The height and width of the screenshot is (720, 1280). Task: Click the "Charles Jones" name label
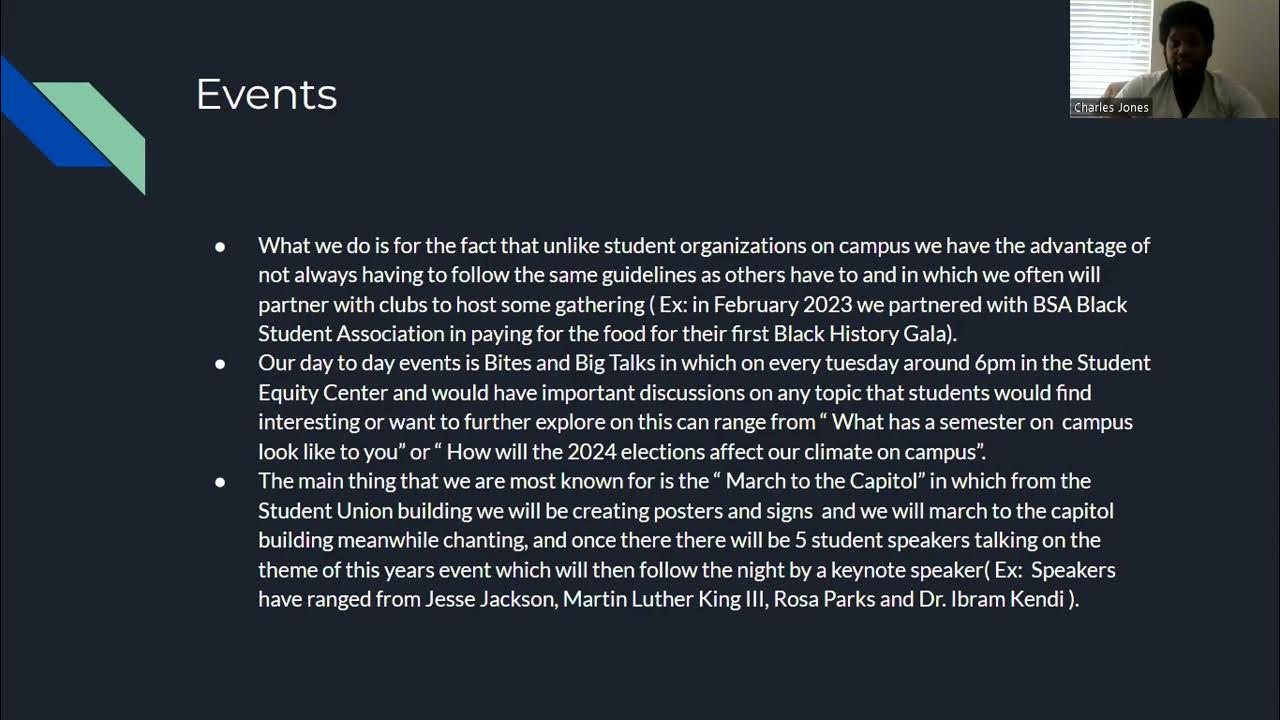[1111, 108]
